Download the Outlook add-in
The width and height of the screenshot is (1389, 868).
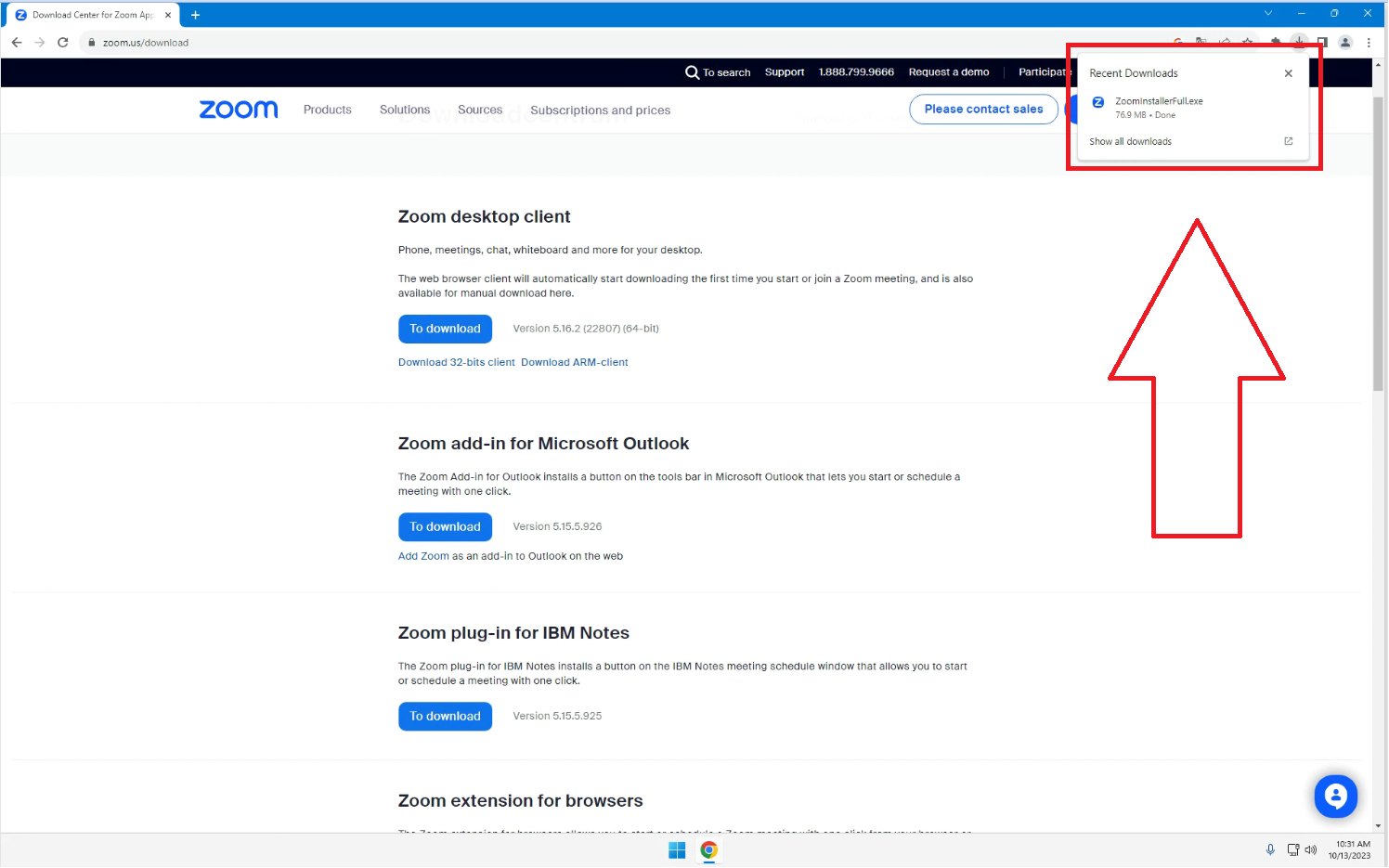(x=446, y=526)
